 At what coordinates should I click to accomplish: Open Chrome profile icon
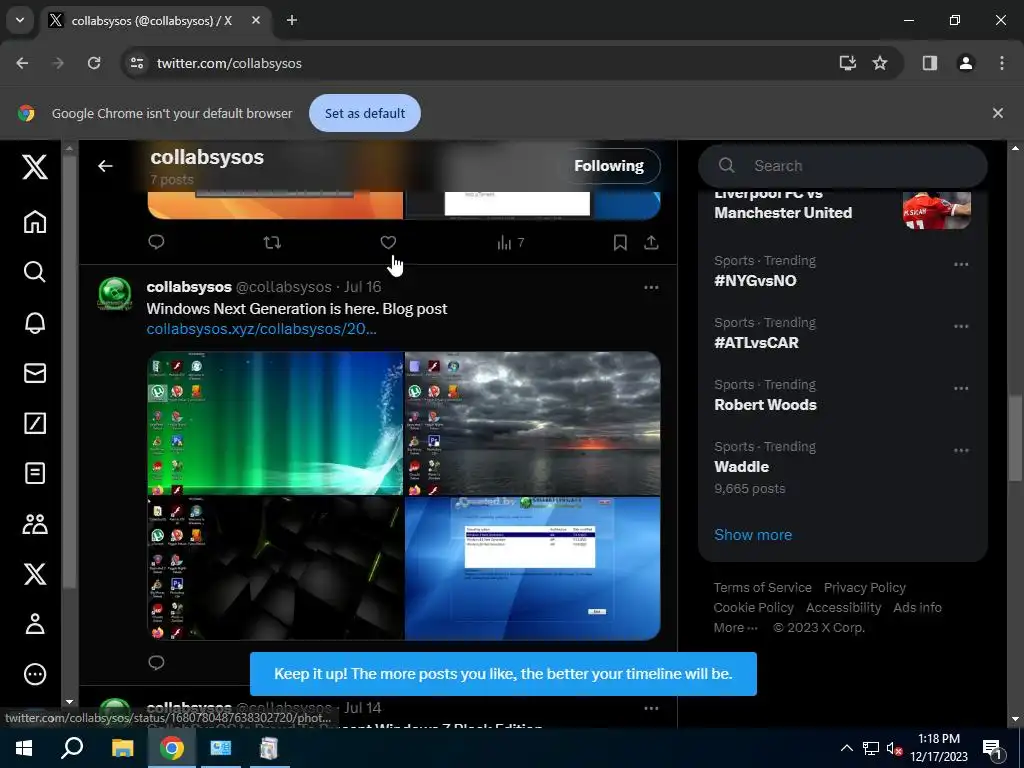965,63
